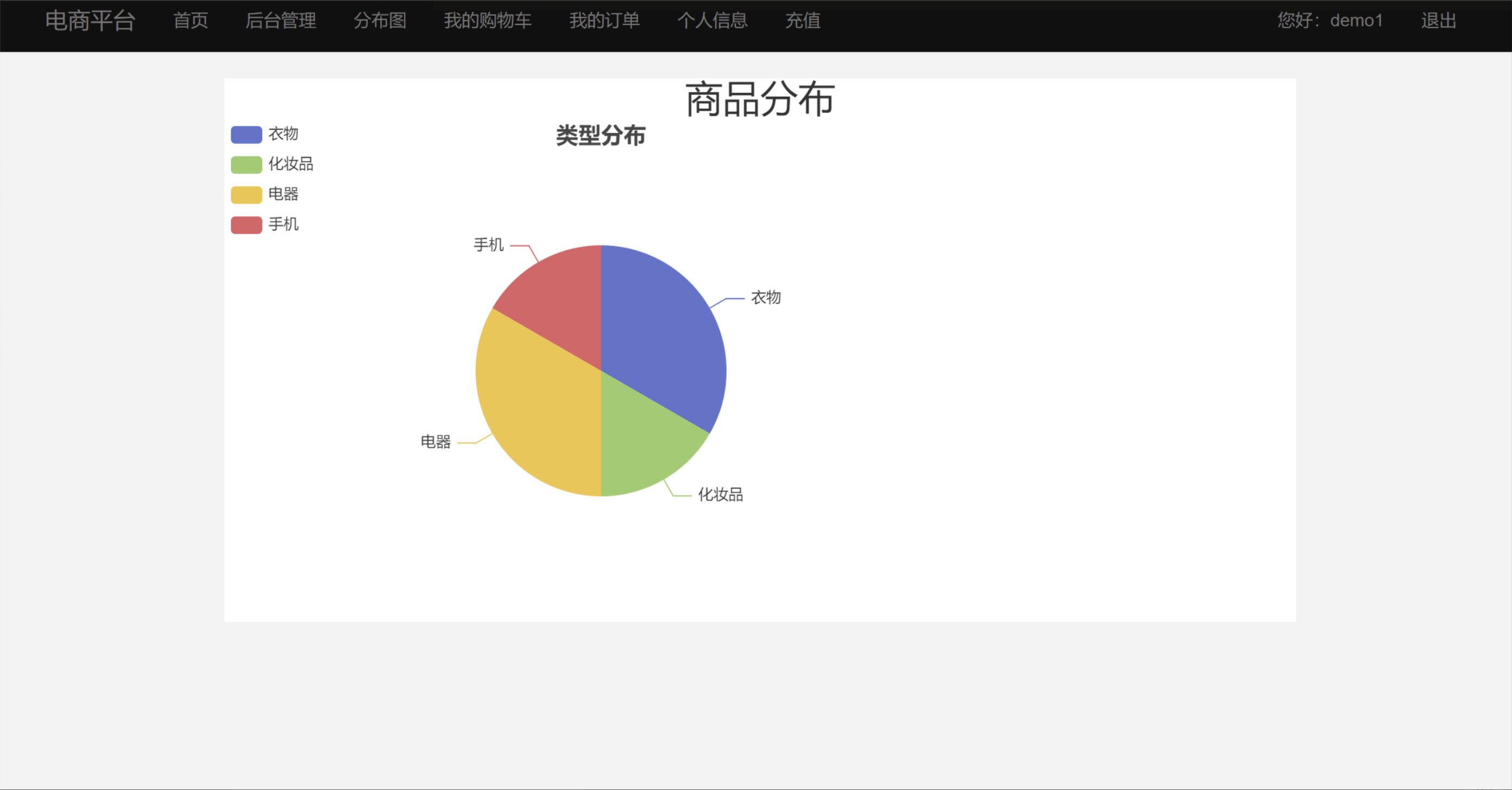Toggle the 化妆品 legend entry
The height and width of the screenshot is (790, 1512).
point(291,165)
